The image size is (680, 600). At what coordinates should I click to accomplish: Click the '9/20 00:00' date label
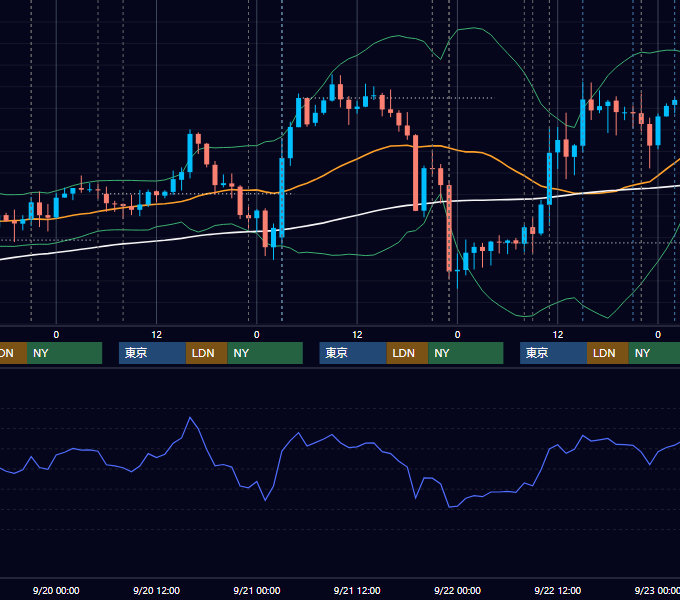tap(56, 590)
